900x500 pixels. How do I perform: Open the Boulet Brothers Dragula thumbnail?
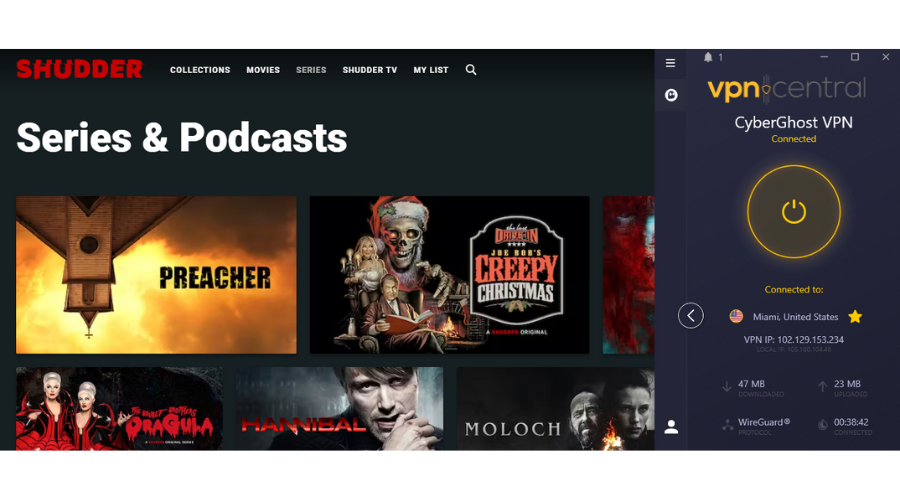coord(119,409)
